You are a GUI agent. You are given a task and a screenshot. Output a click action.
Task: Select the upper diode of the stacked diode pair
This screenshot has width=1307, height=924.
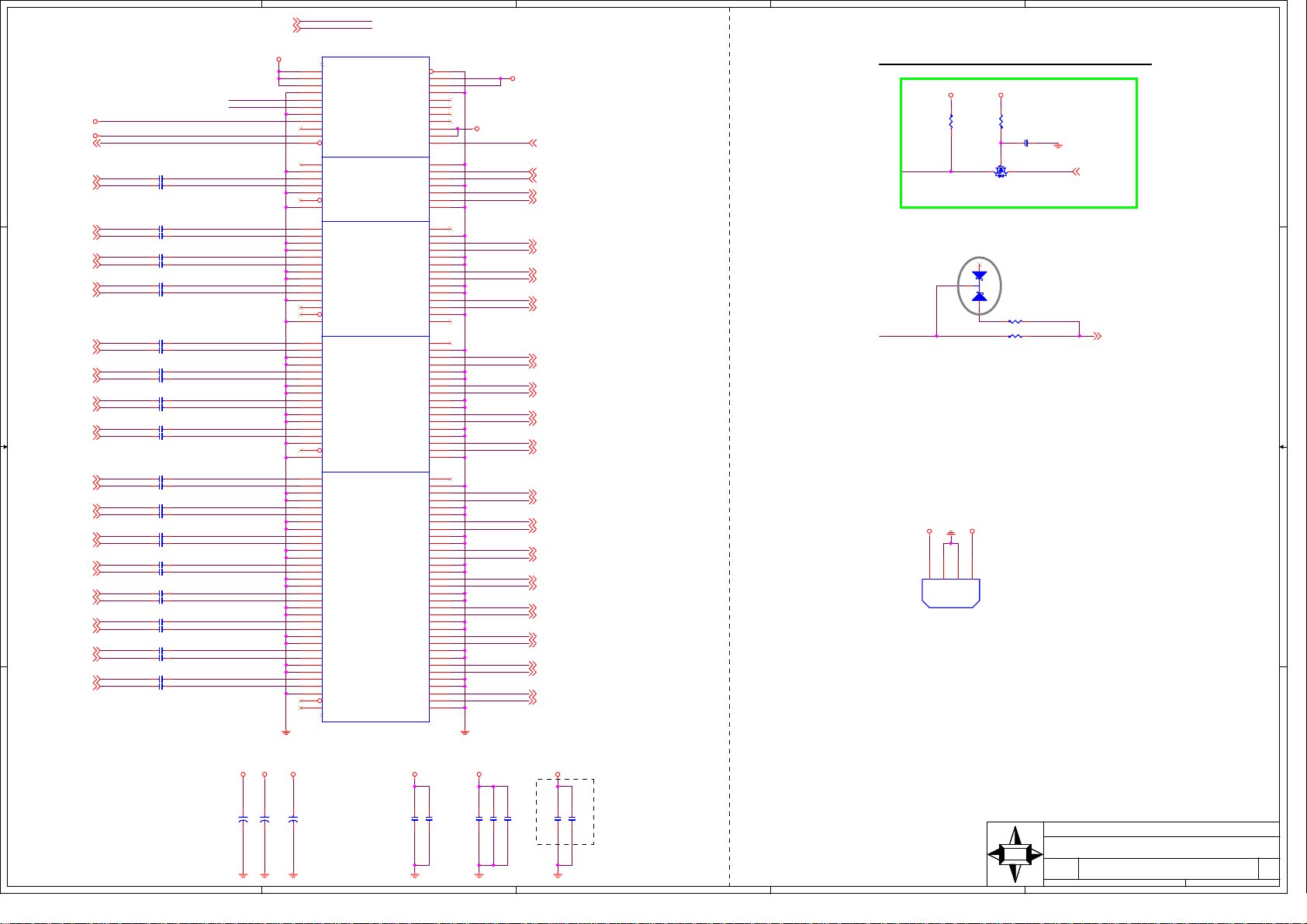click(x=979, y=275)
